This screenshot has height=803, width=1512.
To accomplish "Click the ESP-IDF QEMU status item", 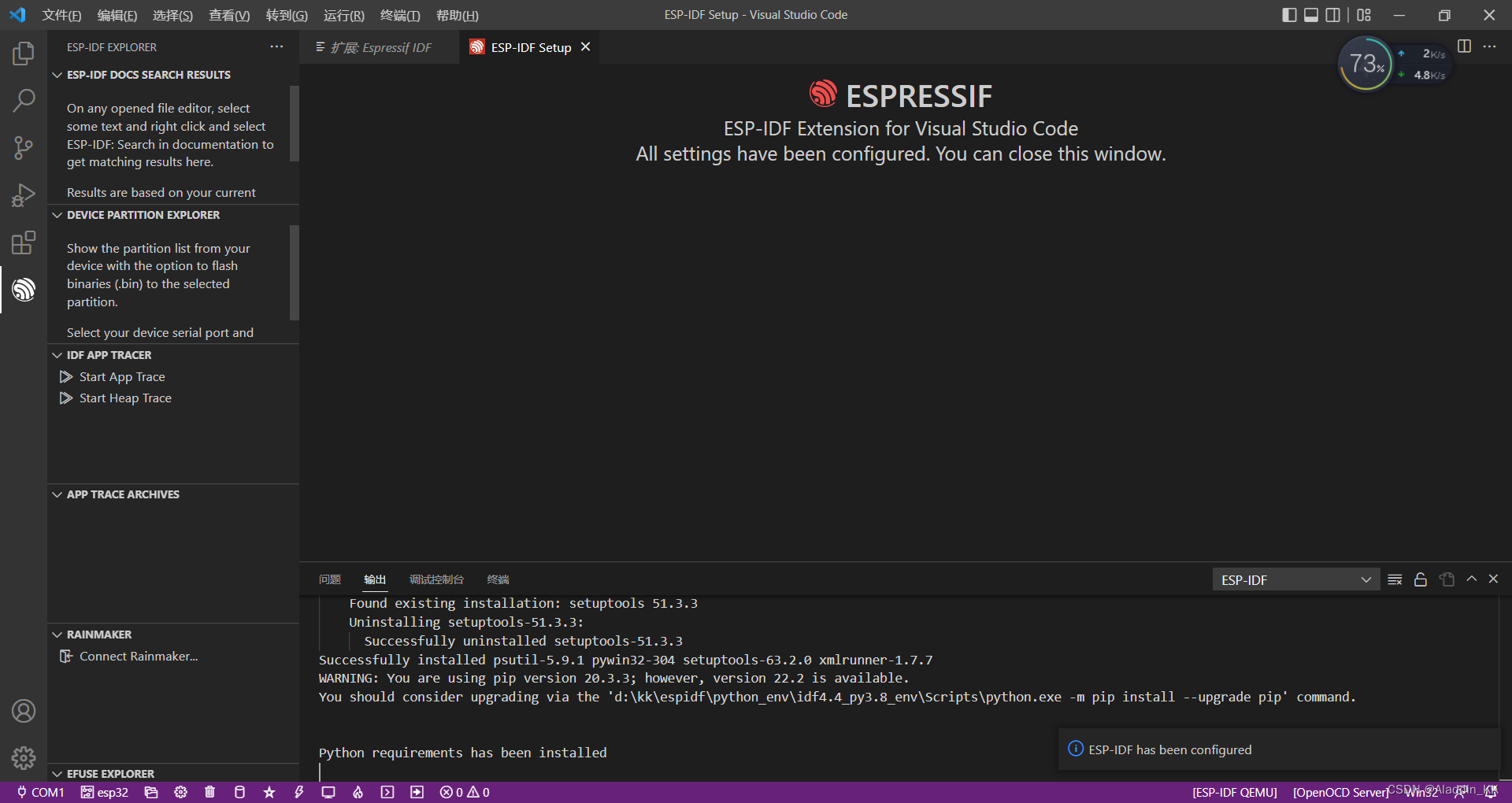I will click(x=1234, y=792).
